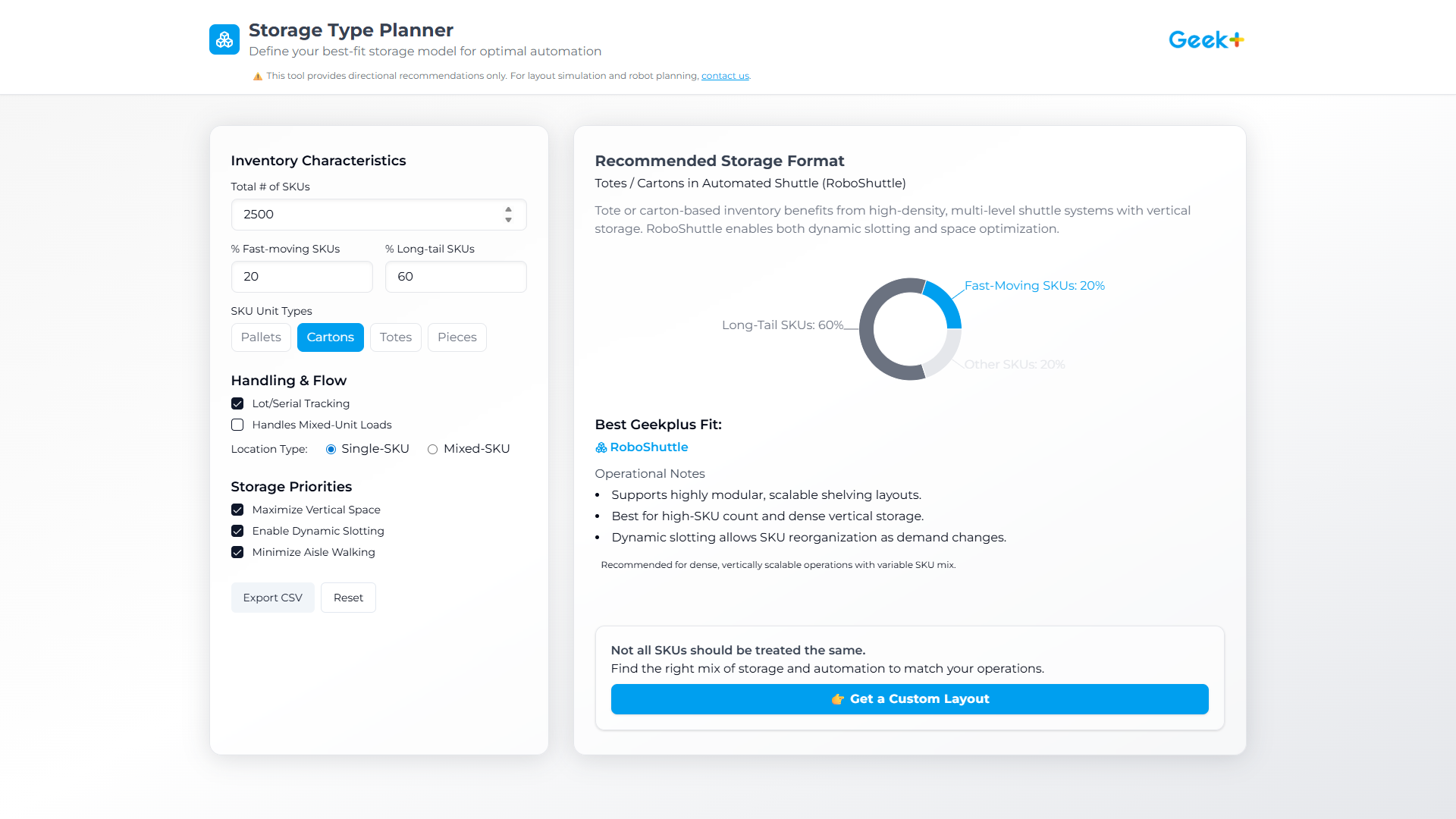1456x819 pixels.
Task: Click the Geek+ logo
Action: [x=1205, y=39]
